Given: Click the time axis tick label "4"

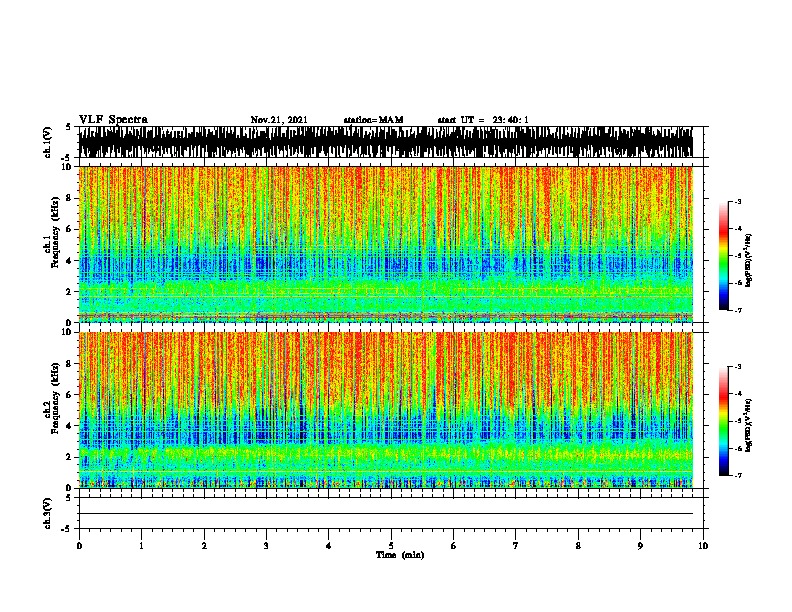Looking at the screenshot, I should 329,546.
